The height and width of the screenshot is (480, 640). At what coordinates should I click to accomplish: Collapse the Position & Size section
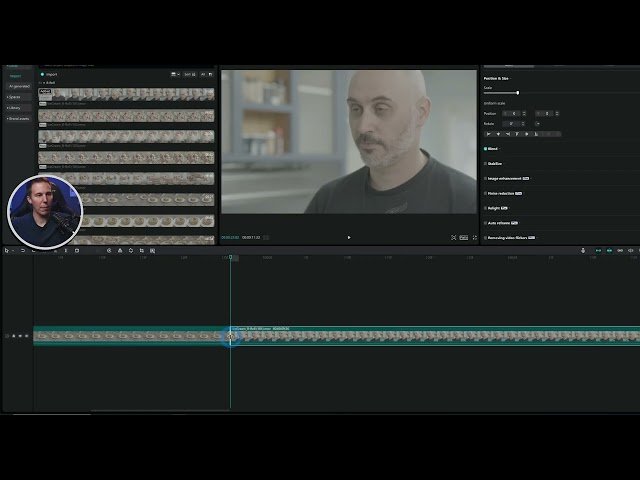pyautogui.click(x=497, y=78)
